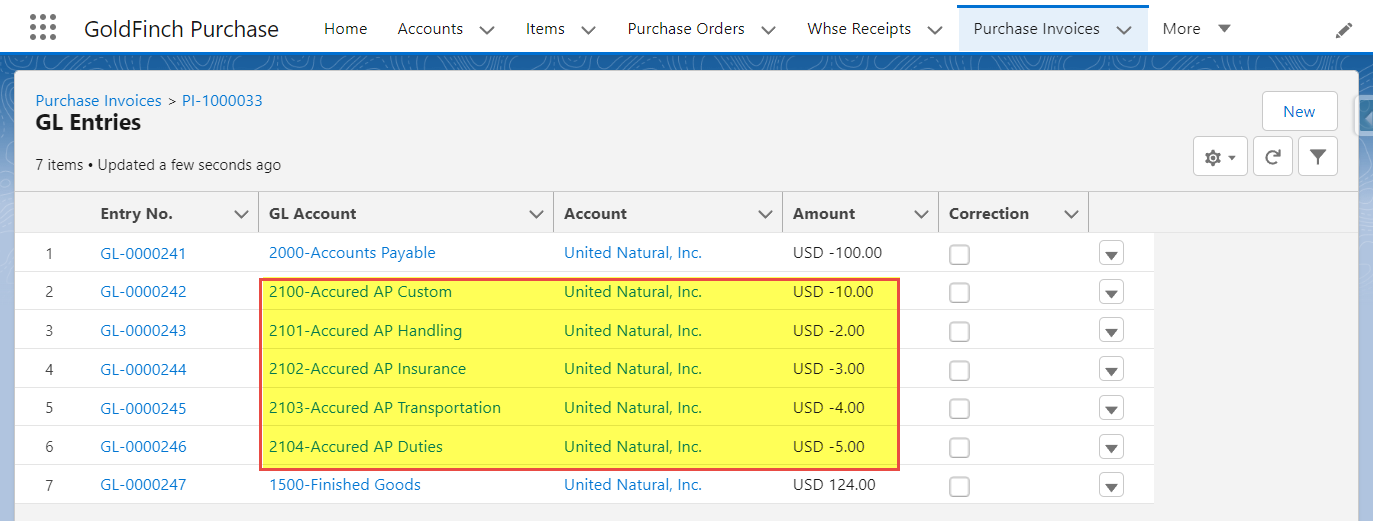This screenshot has height=521, width=1373.
Task: Toggle Correction checkbox for GL-0000245
Action: (959, 409)
